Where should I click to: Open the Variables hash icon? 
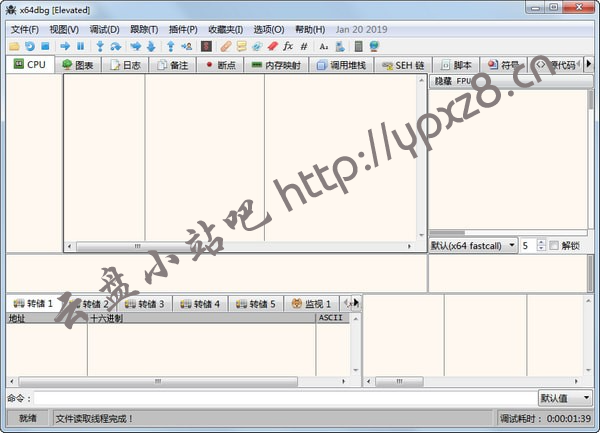tap(304, 47)
